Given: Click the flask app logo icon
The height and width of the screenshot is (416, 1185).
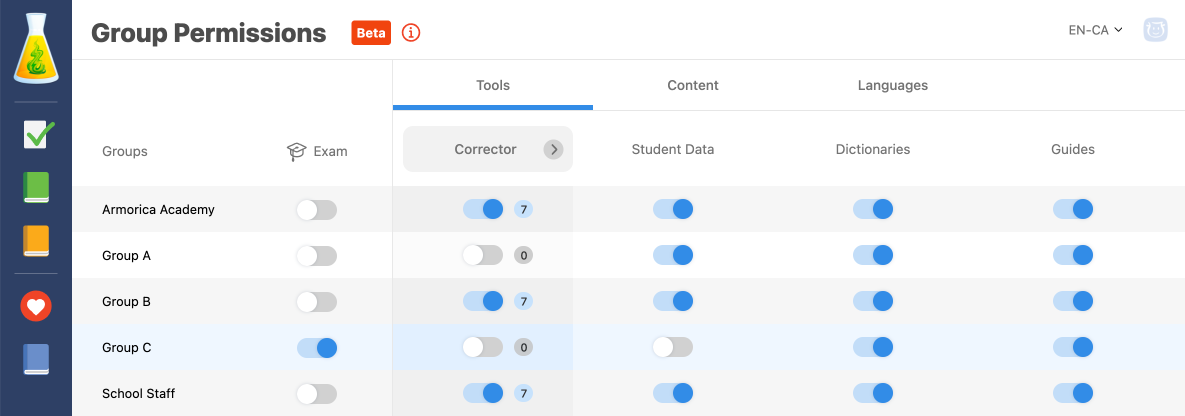Looking at the screenshot, I should (36, 48).
